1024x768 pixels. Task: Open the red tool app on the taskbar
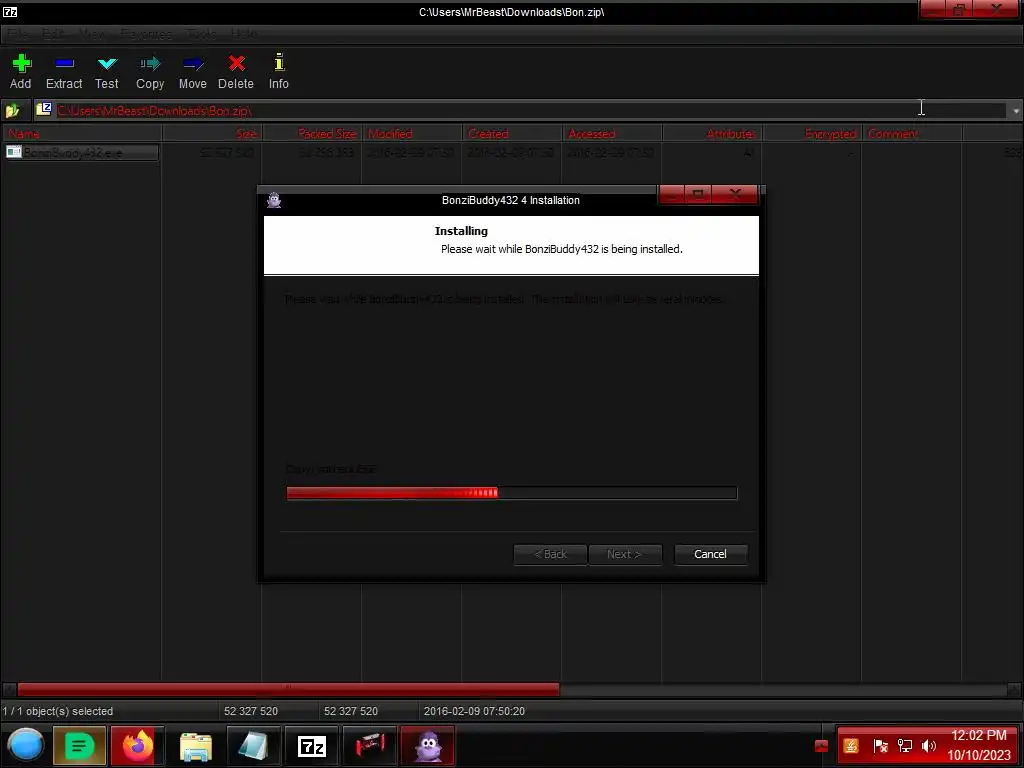(x=370, y=745)
